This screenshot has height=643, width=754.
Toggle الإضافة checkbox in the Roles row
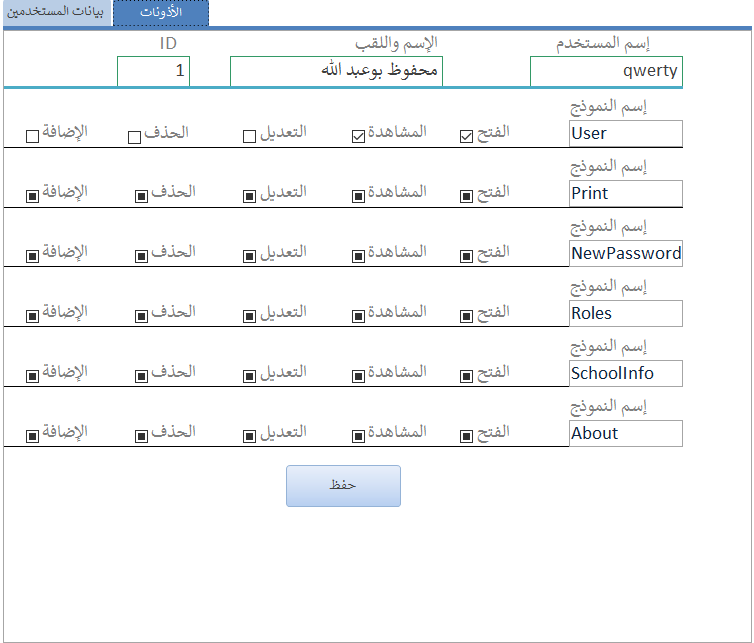click(x=33, y=316)
